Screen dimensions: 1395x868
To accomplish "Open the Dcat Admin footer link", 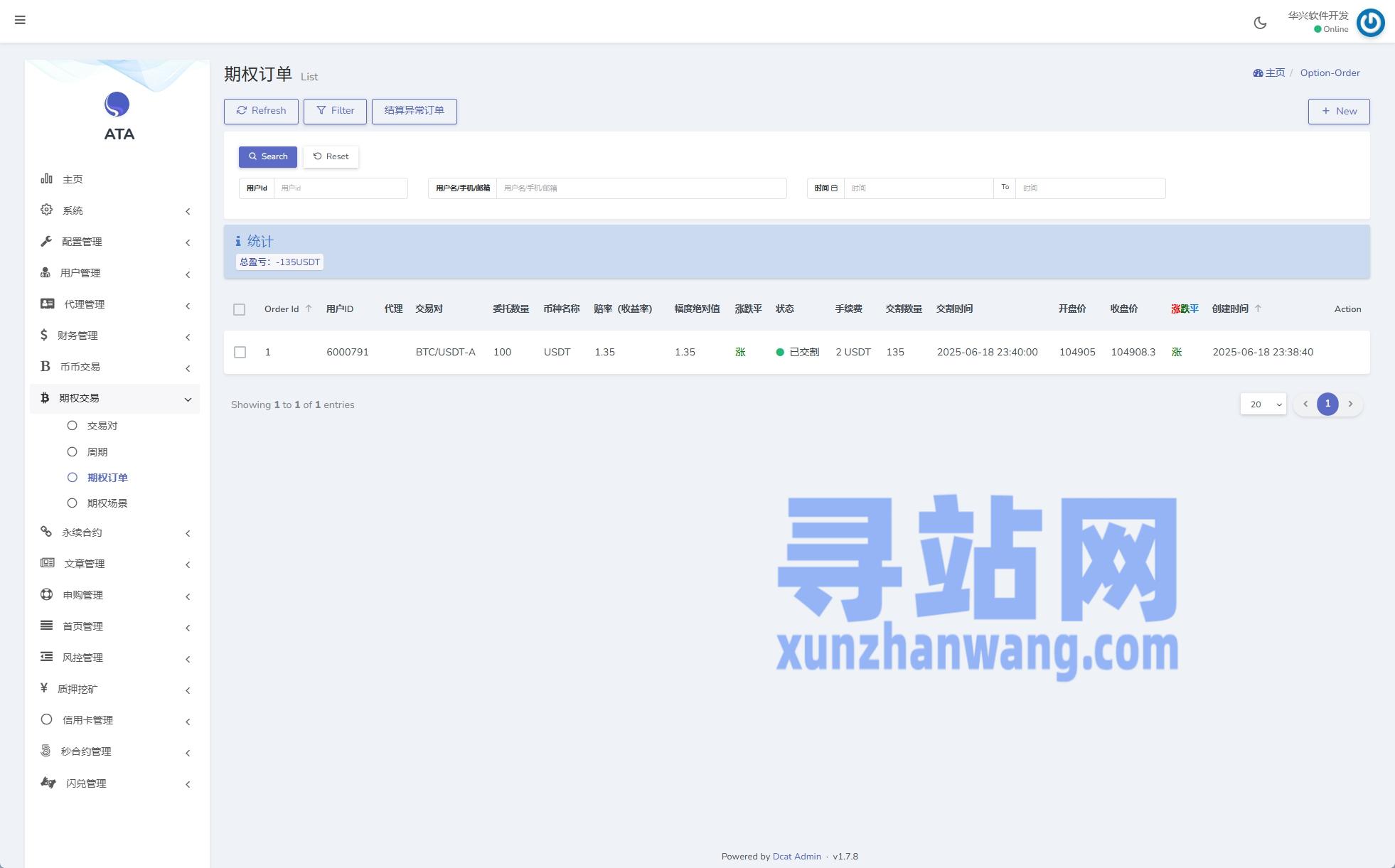I will (796, 857).
